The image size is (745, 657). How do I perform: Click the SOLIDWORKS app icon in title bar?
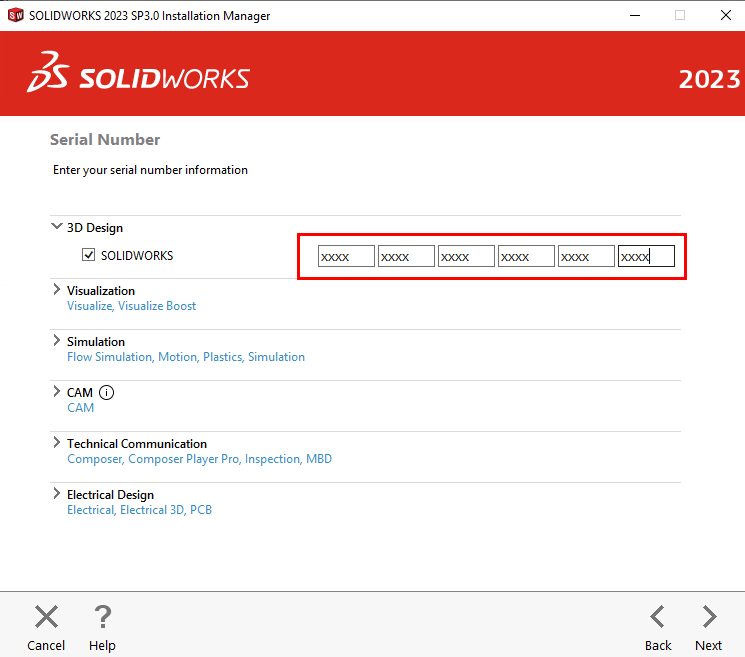[x=15, y=15]
